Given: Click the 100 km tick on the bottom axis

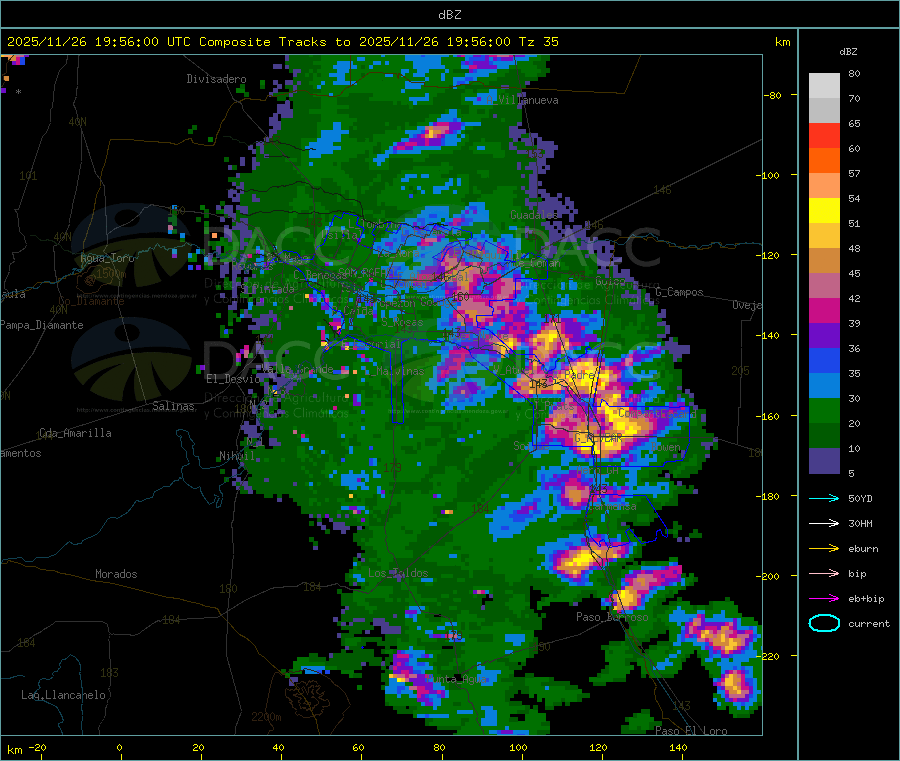Looking at the screenshot, I should [518, 748].
